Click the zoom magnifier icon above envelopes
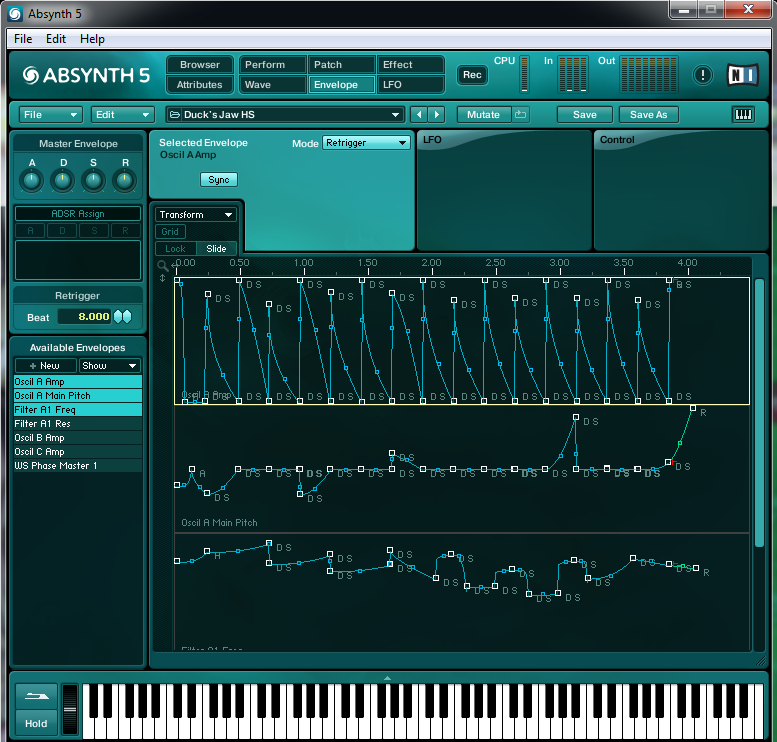The width and height of the screenshot is (777, 742). coord(163,266)
